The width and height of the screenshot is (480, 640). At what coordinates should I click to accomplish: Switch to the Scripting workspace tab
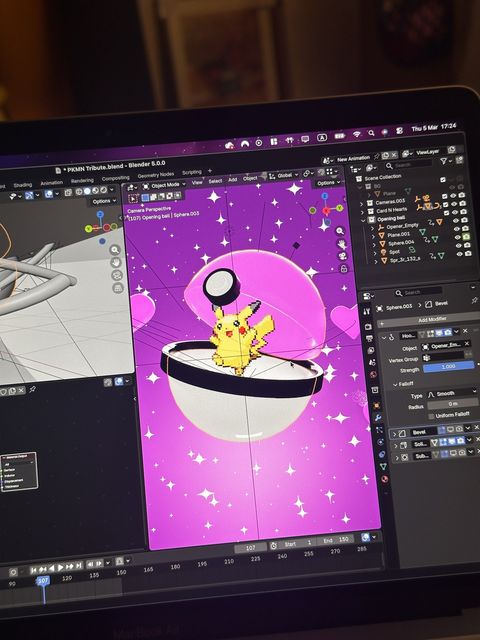(192, 172)
